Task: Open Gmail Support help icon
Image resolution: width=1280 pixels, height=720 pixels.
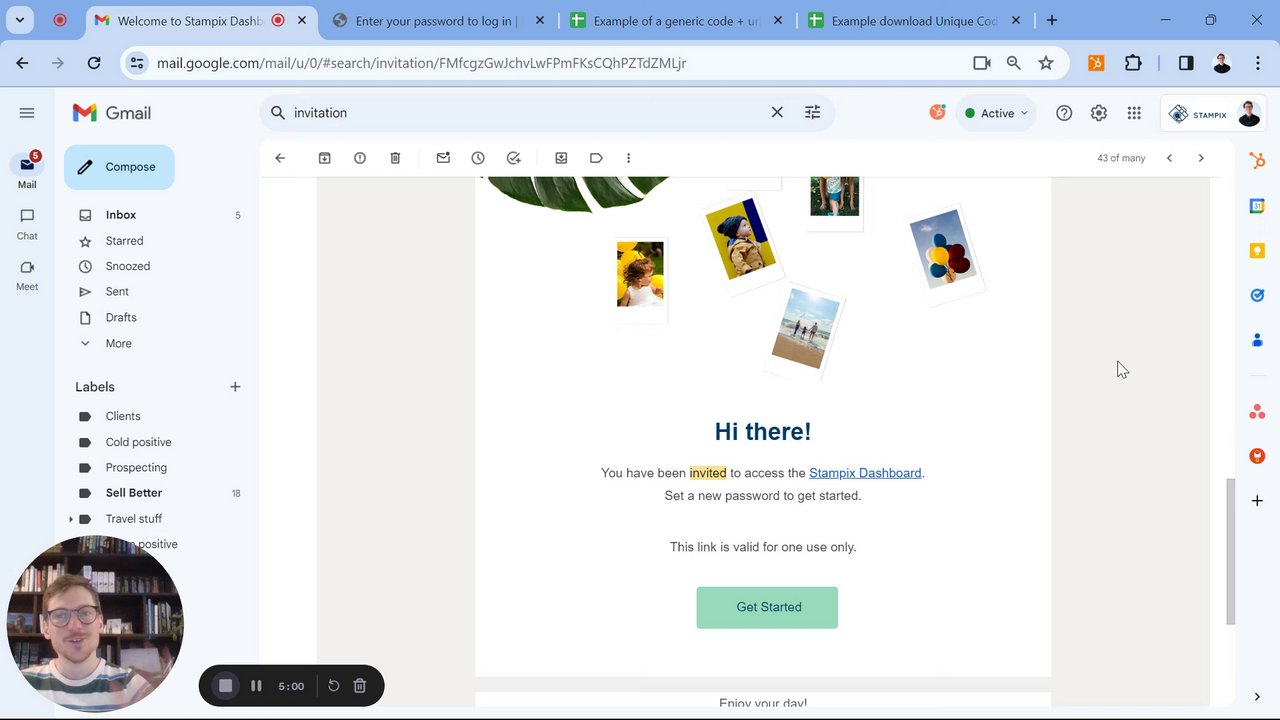Action: [x=1064, y=113]
